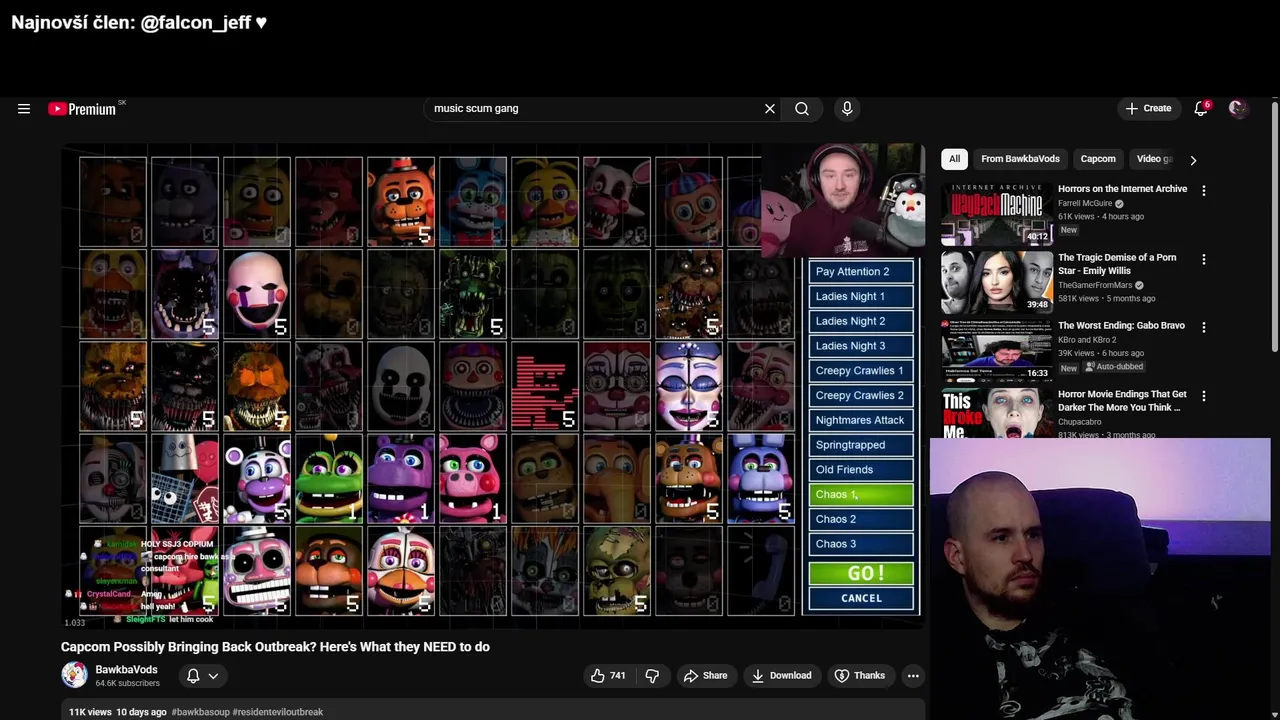Open the YouTube hamburger guide menu
The width and height of the screenshot is (1280, 720).
pos(24,109)
